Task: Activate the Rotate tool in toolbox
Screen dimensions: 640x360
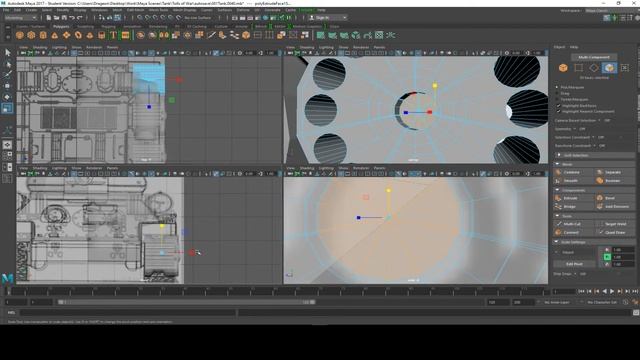Action: (8, 97)
